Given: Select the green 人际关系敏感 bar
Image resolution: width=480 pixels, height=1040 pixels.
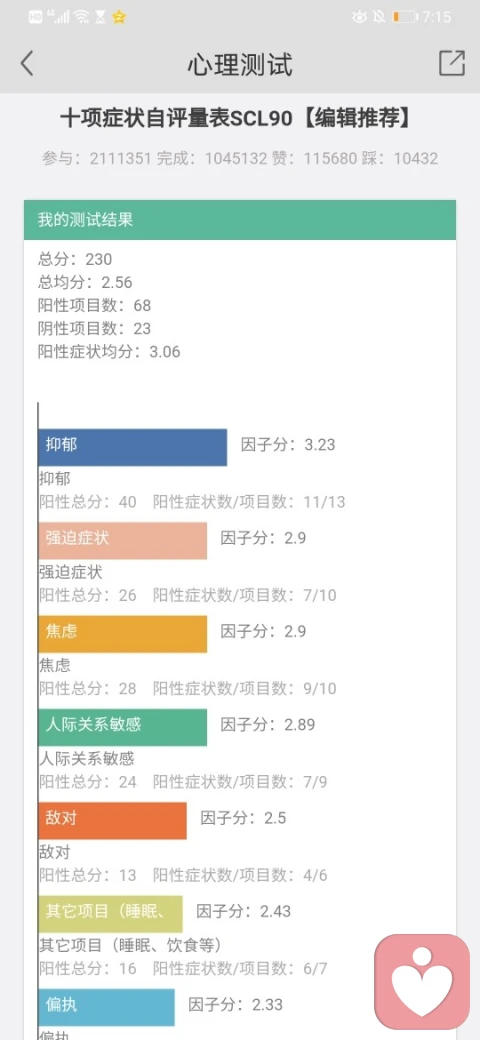Looking at the screenshot, I should coord(123,727).
